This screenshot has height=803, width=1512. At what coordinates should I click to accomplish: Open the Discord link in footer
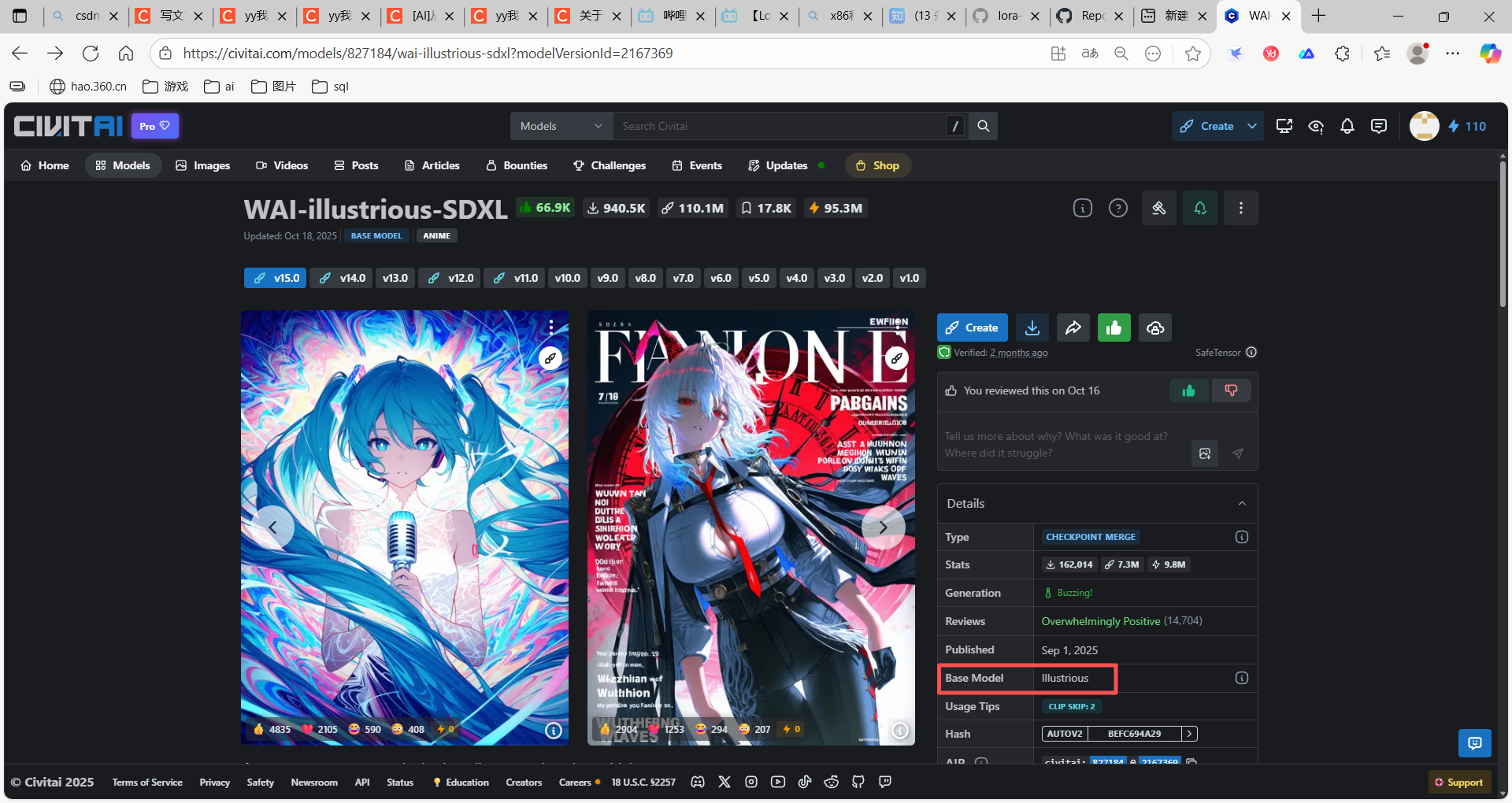pos(698,782)
